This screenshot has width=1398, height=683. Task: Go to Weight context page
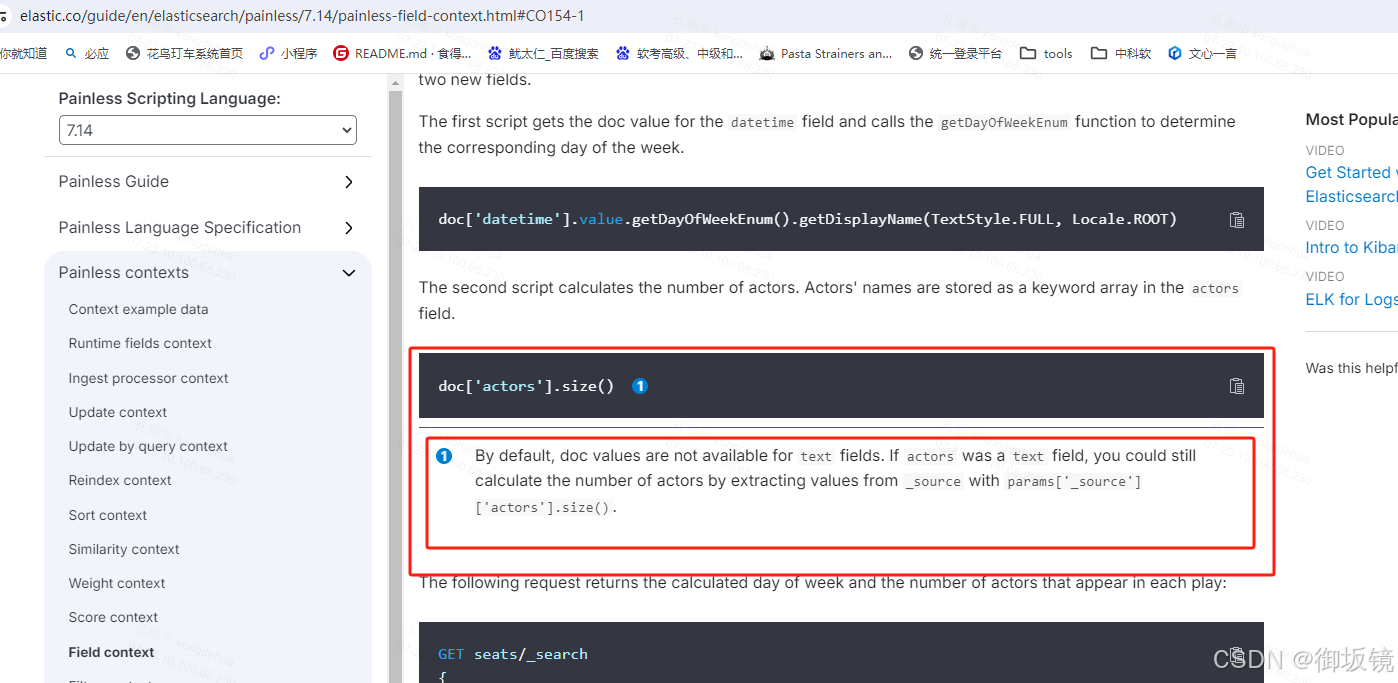[x=117, y=584]
